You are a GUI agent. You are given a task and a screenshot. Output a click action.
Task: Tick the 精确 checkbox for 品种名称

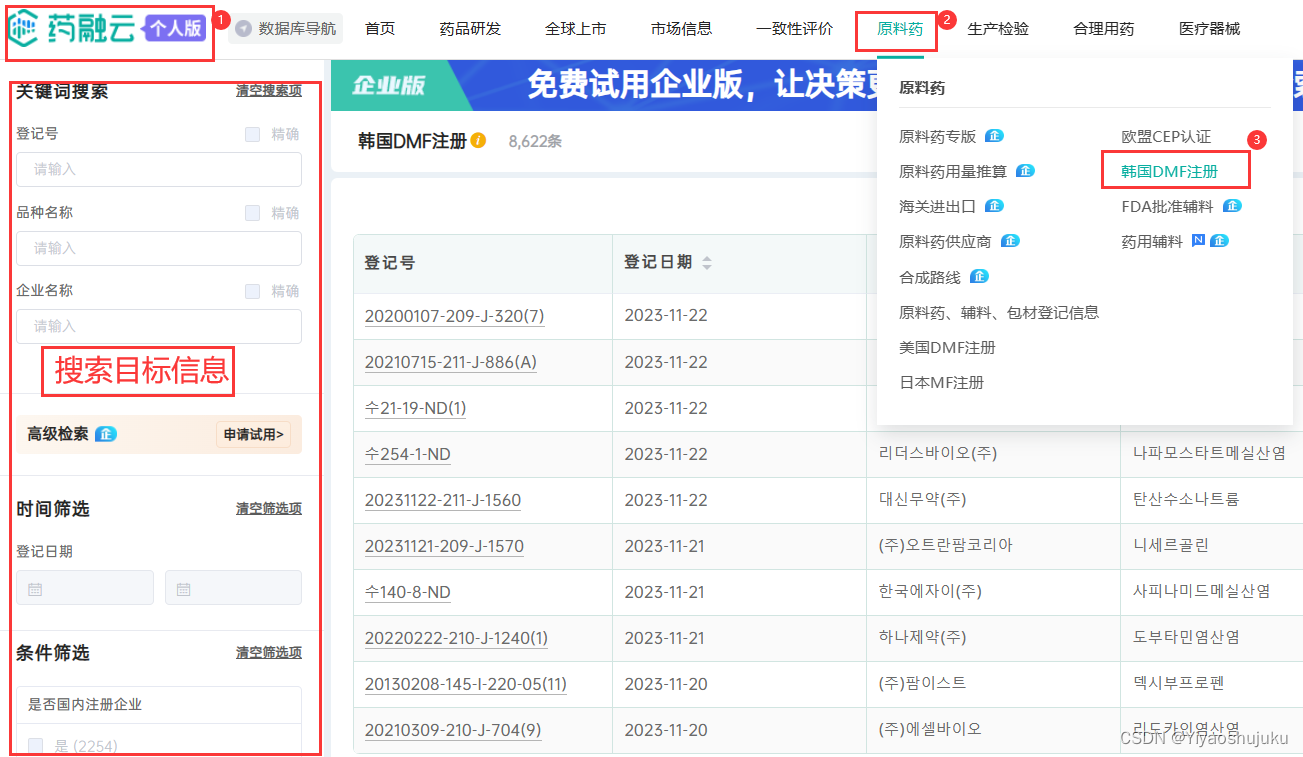coord(252,213)
